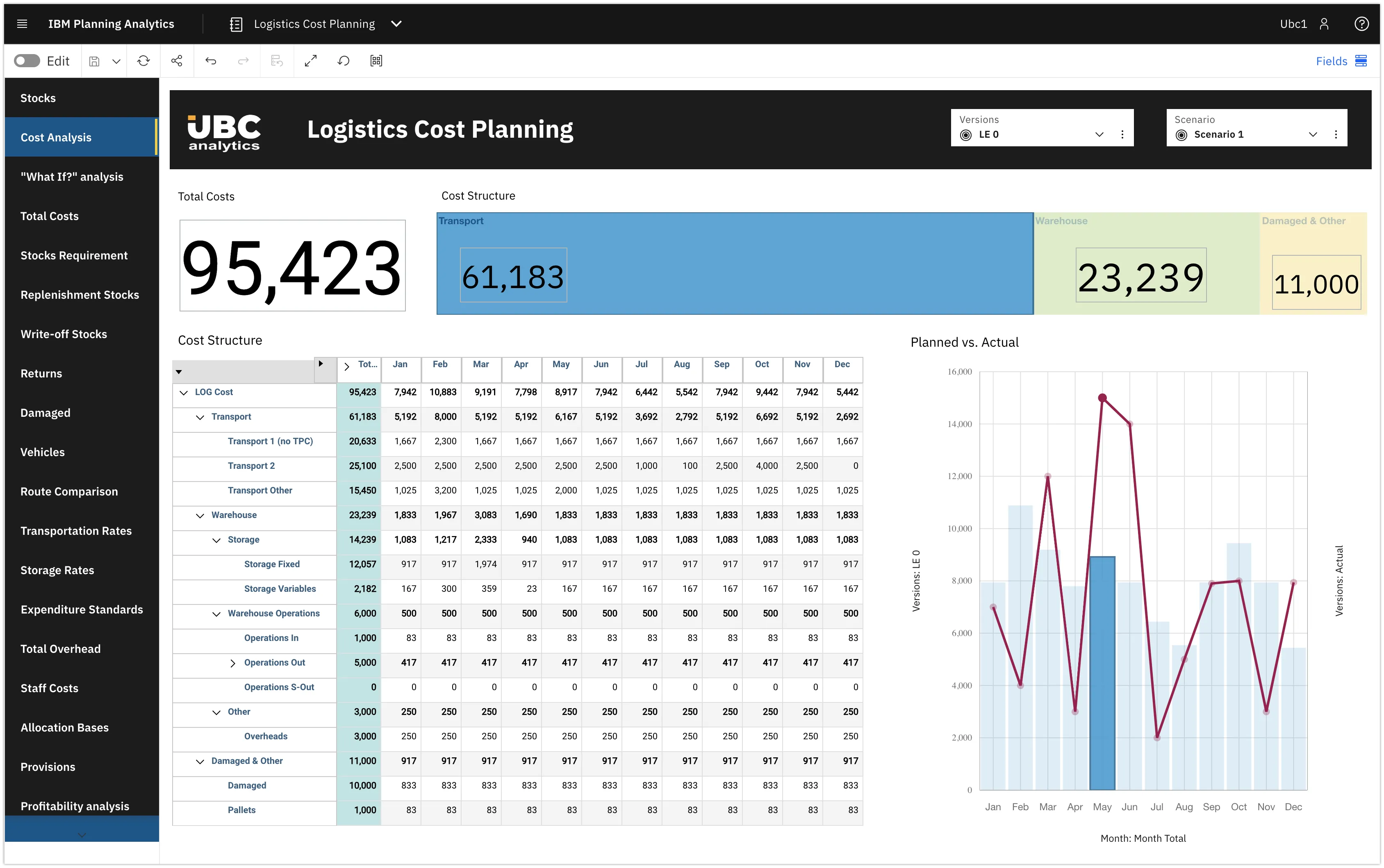Click the save icon in toolbar

tap(95, 61)
